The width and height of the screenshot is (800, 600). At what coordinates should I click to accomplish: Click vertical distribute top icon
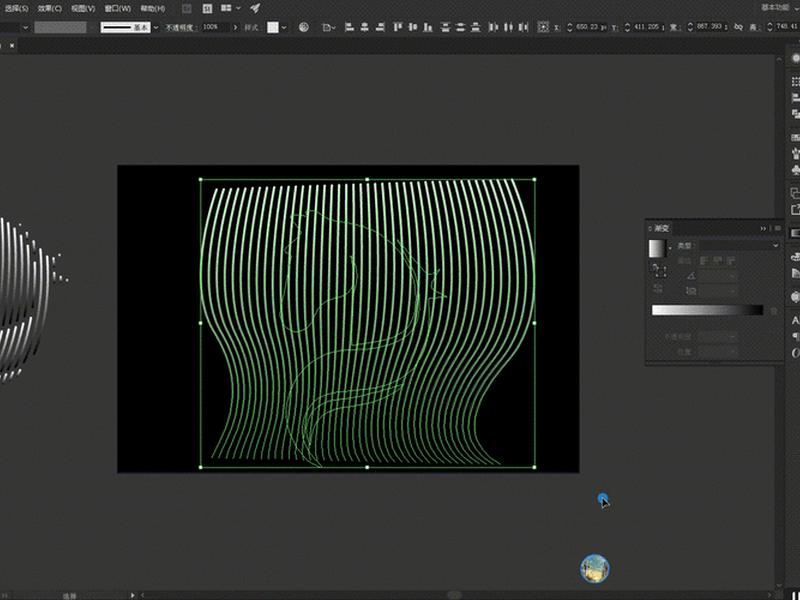pyautogui.click(x=445, y=27)
